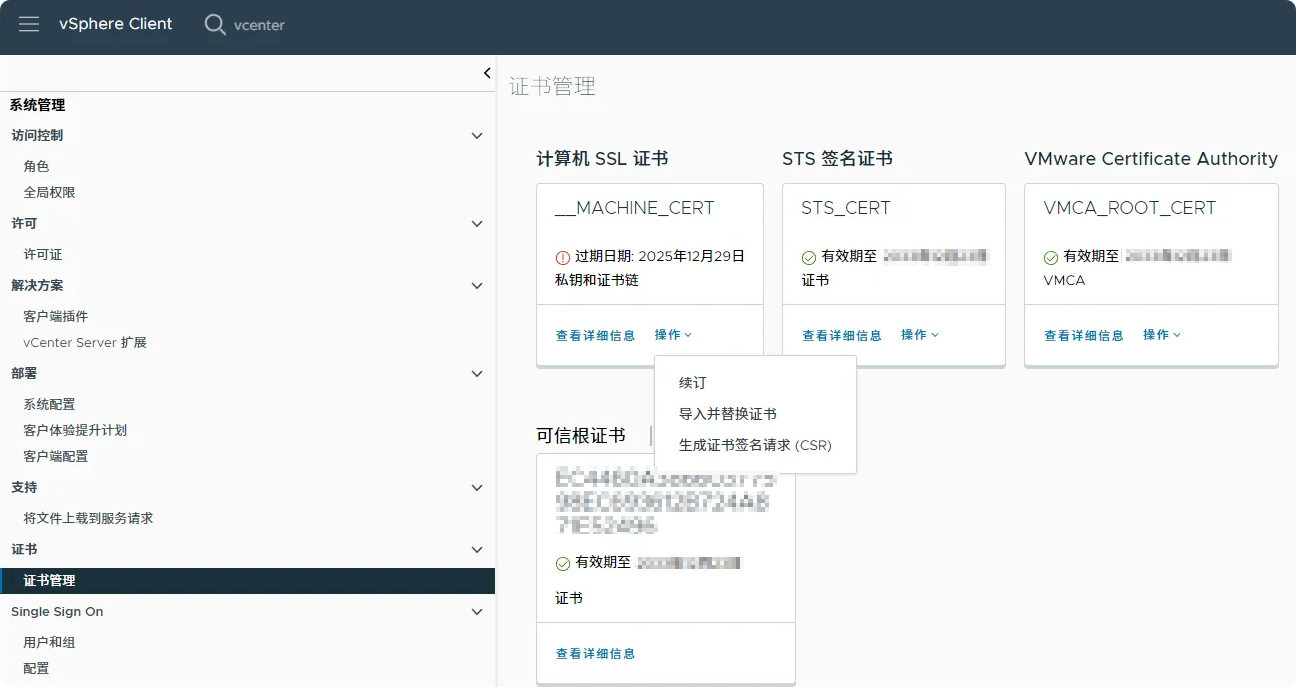The image size is (1296, 687).
Task: Click the VMCA label under VMCA_ROOT_CERT
Action: pos(1064,281)
